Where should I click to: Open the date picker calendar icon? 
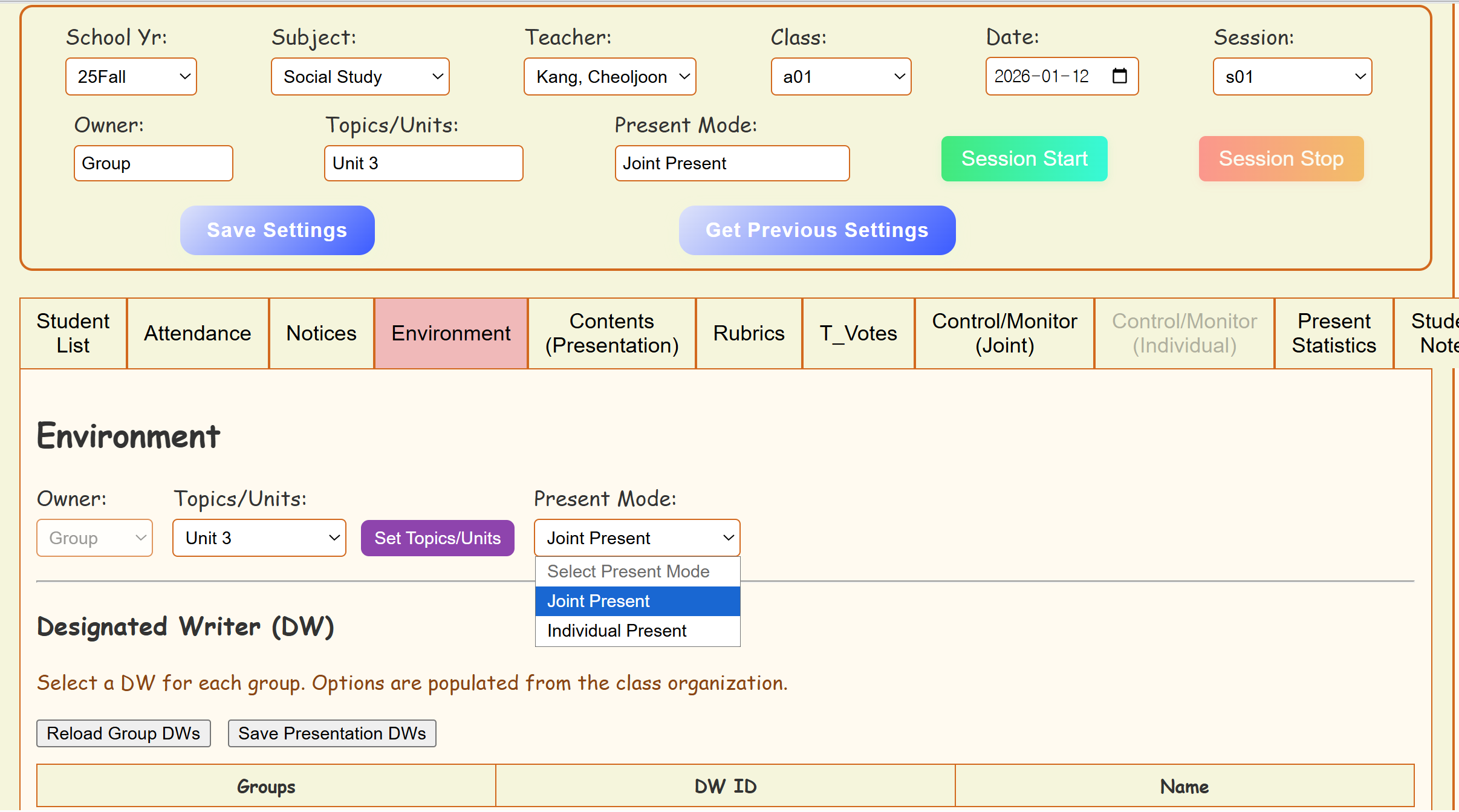(x=1119, y=76)
